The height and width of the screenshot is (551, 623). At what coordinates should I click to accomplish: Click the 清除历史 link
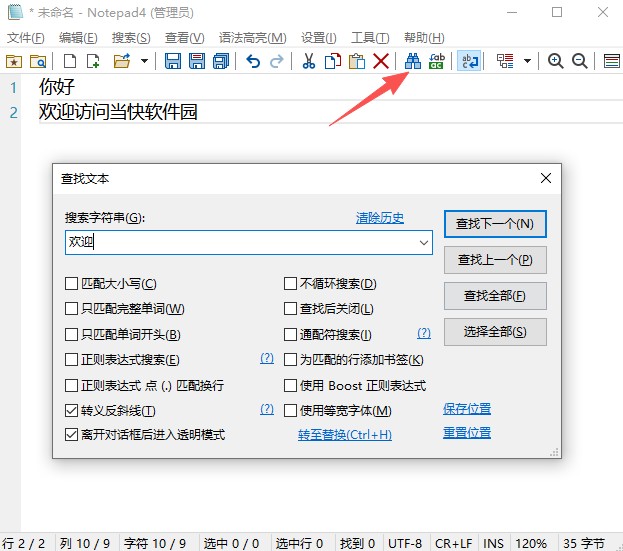click(380, 218)
